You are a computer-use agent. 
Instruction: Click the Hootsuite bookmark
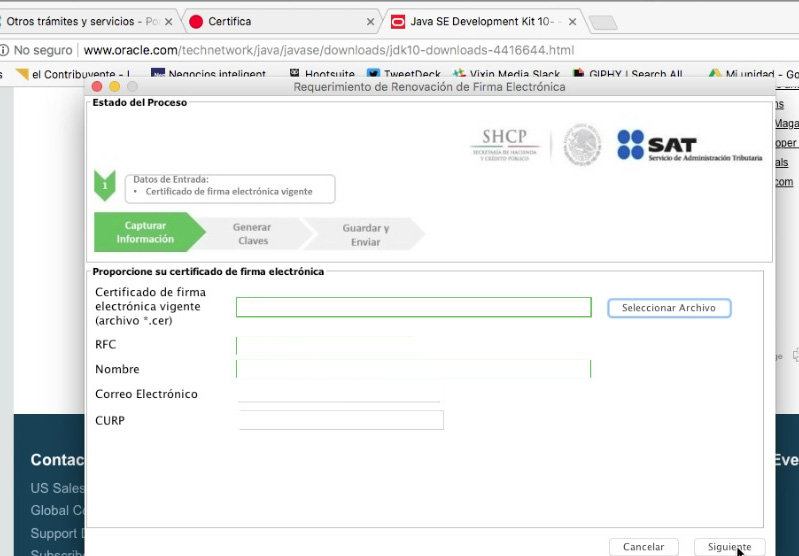[327, 74]
